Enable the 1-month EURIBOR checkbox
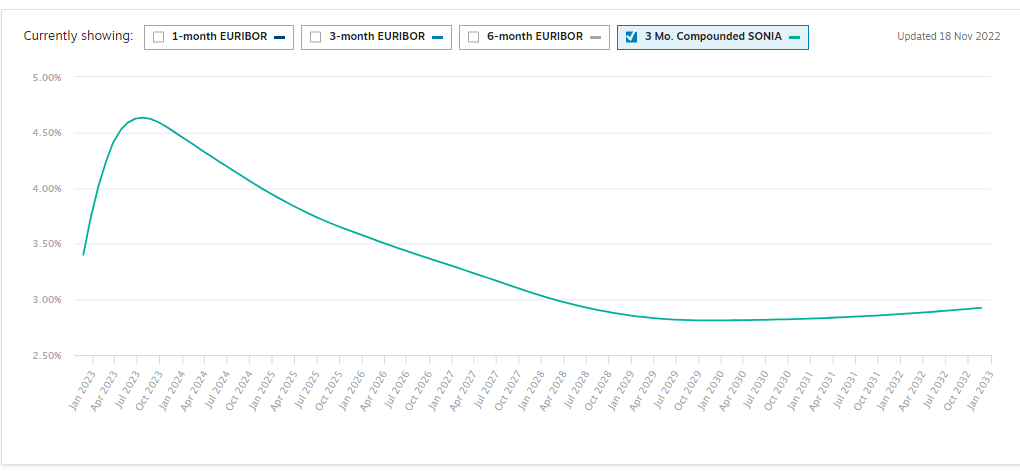Image resolution: width=1020 pixels, height=473 pixels. point(158,37)
